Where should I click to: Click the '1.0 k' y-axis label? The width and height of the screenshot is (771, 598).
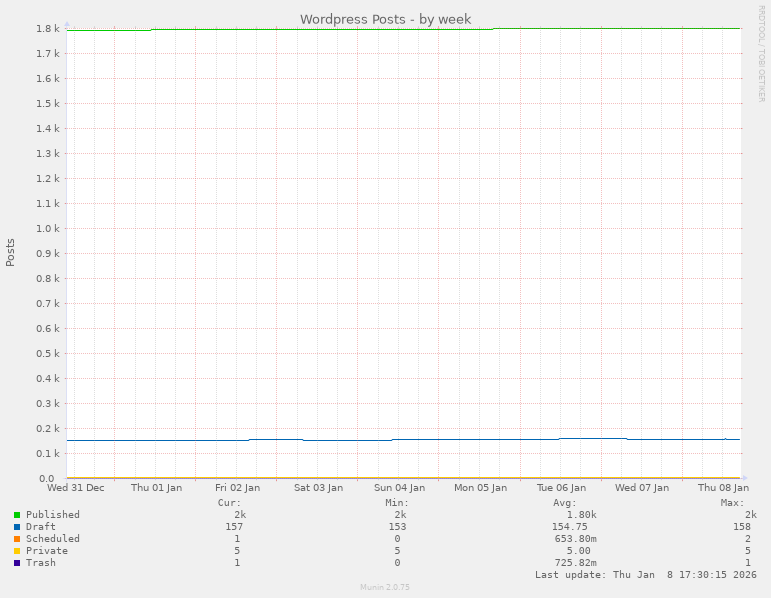tap(48, 229)
